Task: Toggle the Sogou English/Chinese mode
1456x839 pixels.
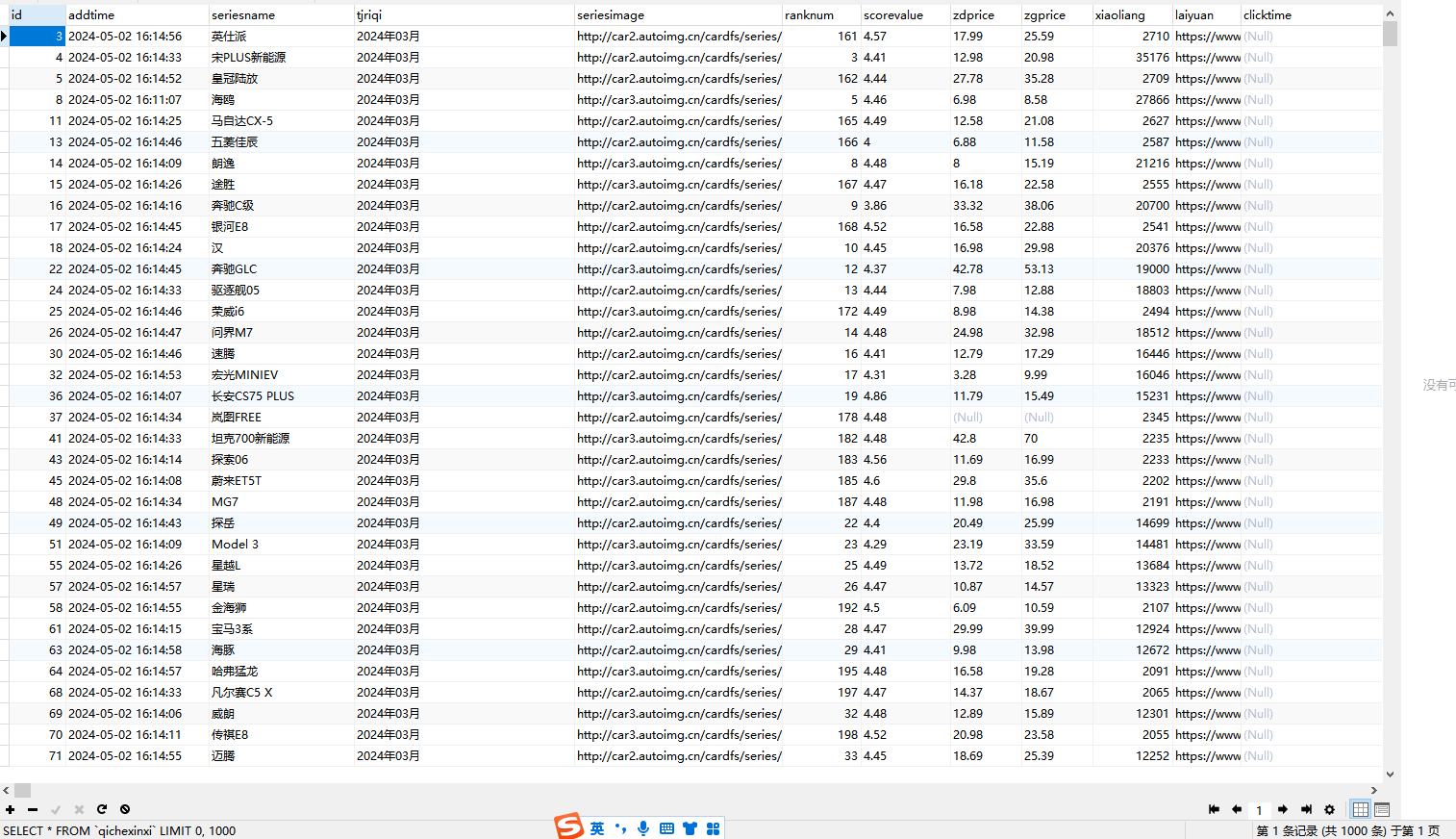Action: pyautogui.click(x=597, y=828)
